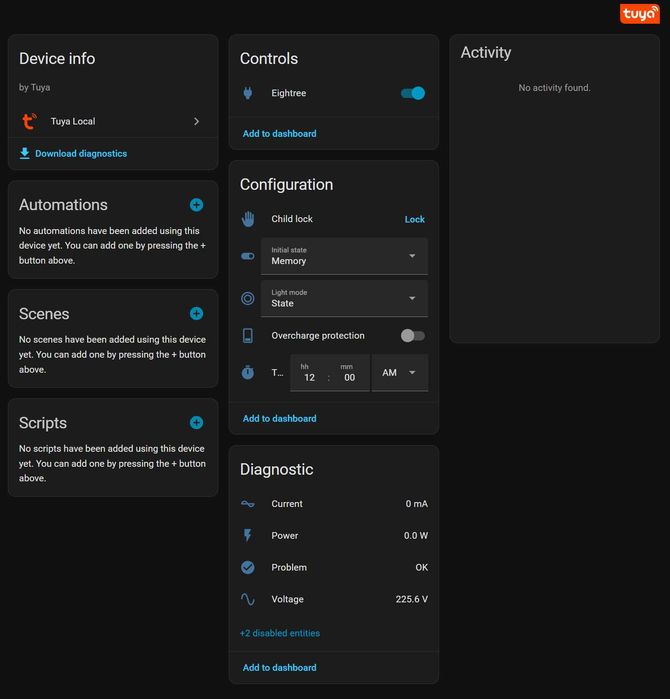
Task: Click the Eightree plug icon
Action: click(x=247, y=93)
